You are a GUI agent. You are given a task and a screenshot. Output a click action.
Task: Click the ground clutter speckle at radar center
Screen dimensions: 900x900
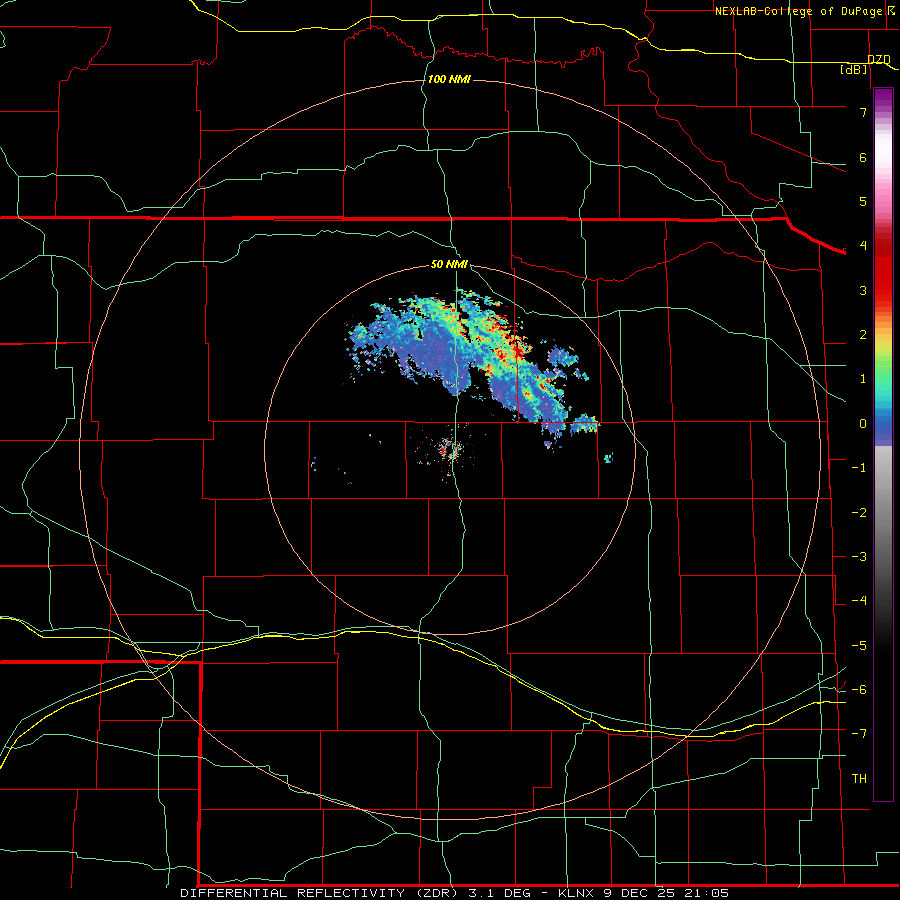pos(451,449)
